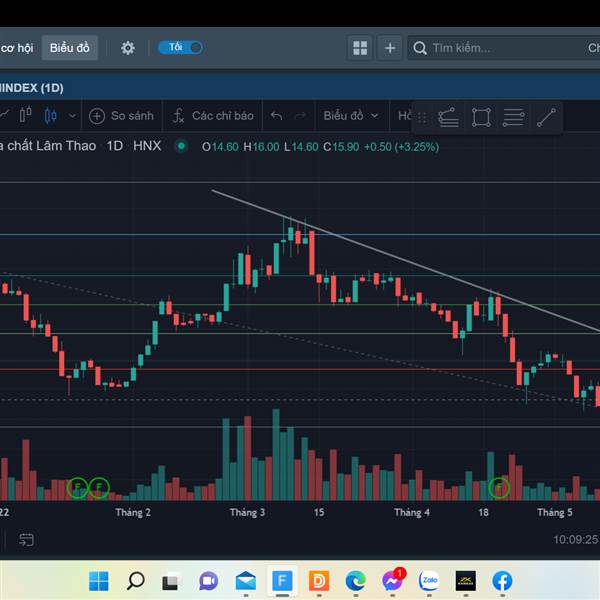Viewport: 600px width, 600px height.
Task: Open the go-to-date calendar icon
Action: 26,540
